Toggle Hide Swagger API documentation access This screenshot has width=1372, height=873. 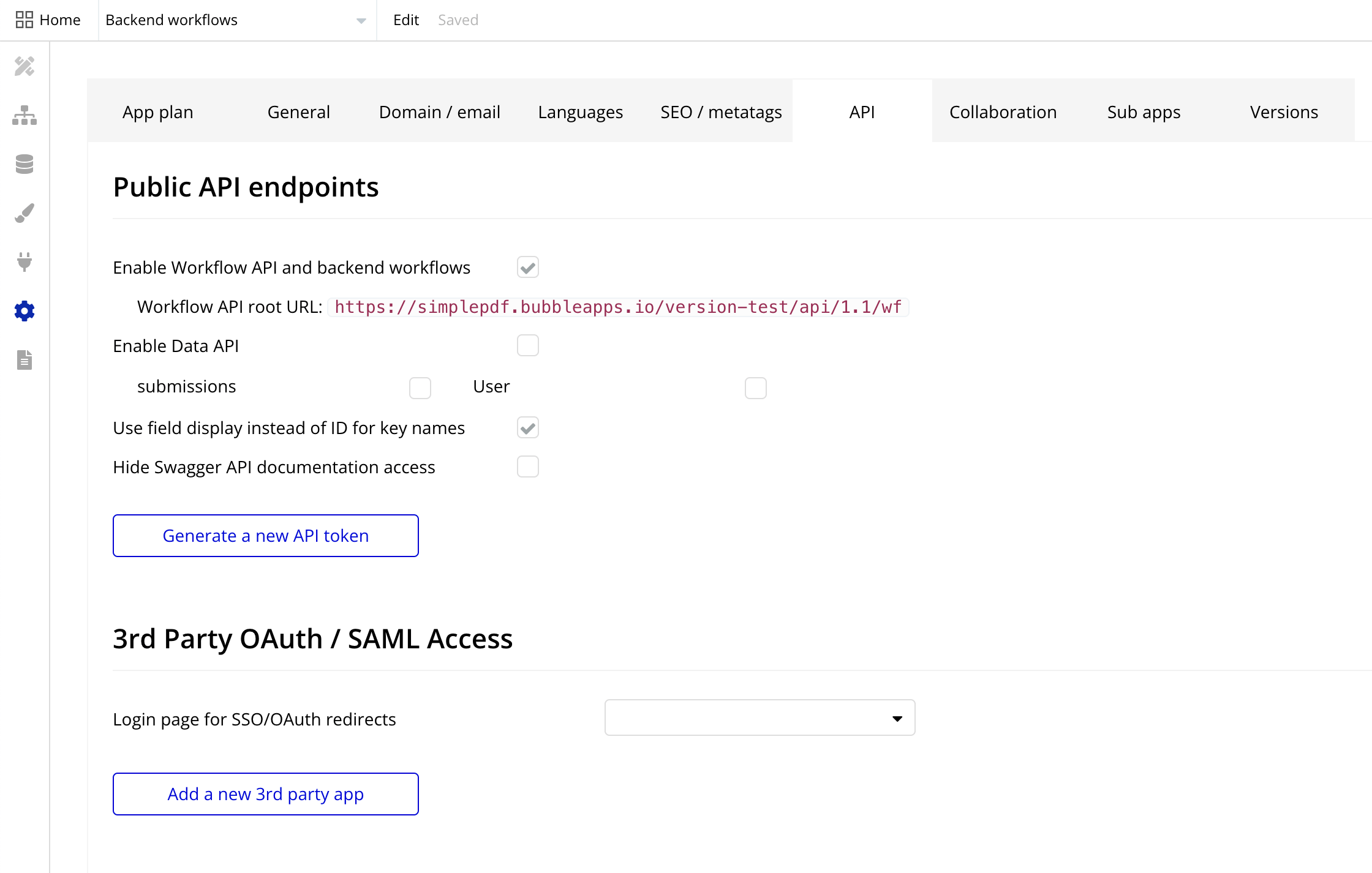tap(528, 467)
